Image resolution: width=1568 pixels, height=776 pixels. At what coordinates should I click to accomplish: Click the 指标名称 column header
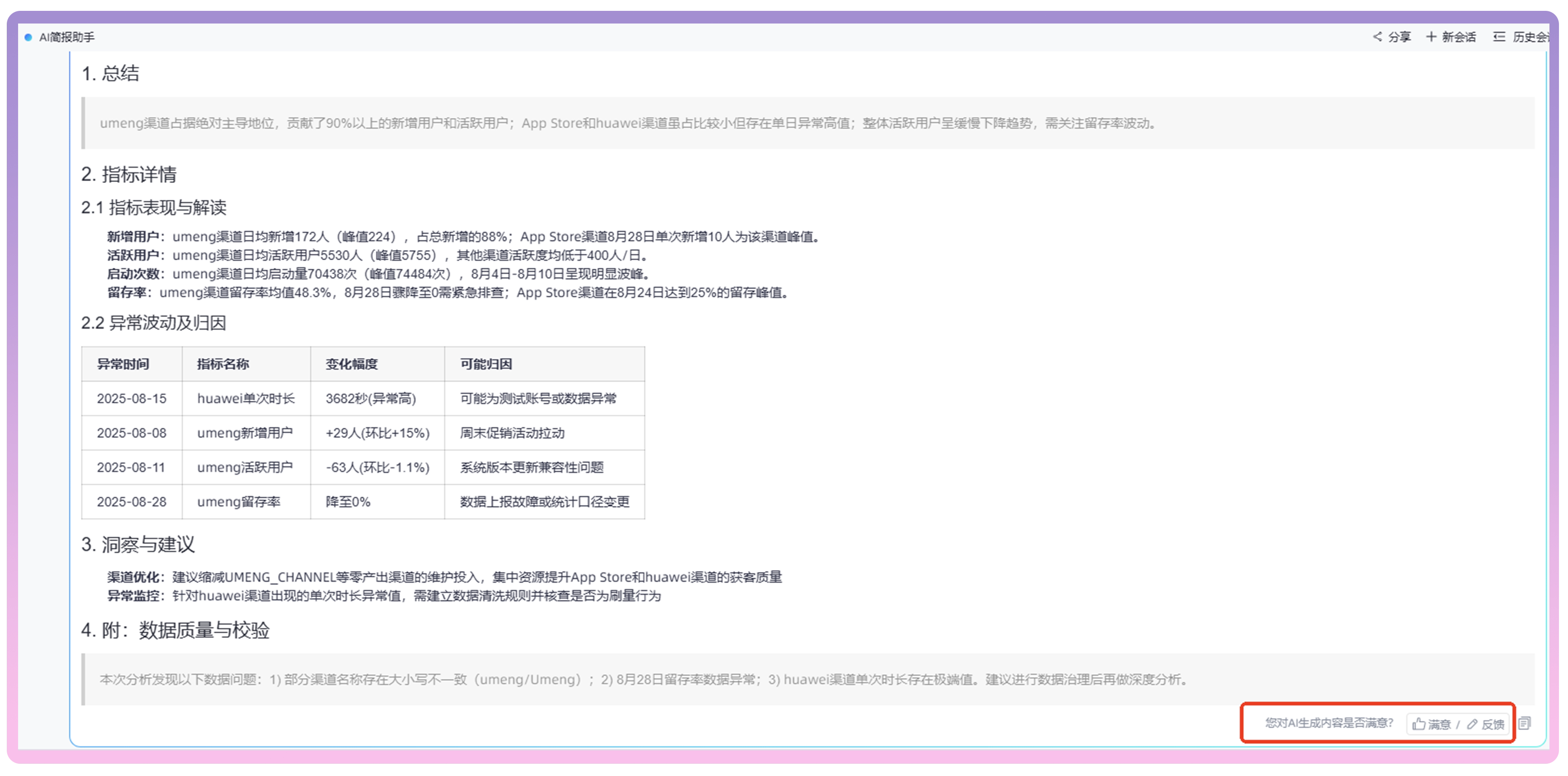pos(223,364)
